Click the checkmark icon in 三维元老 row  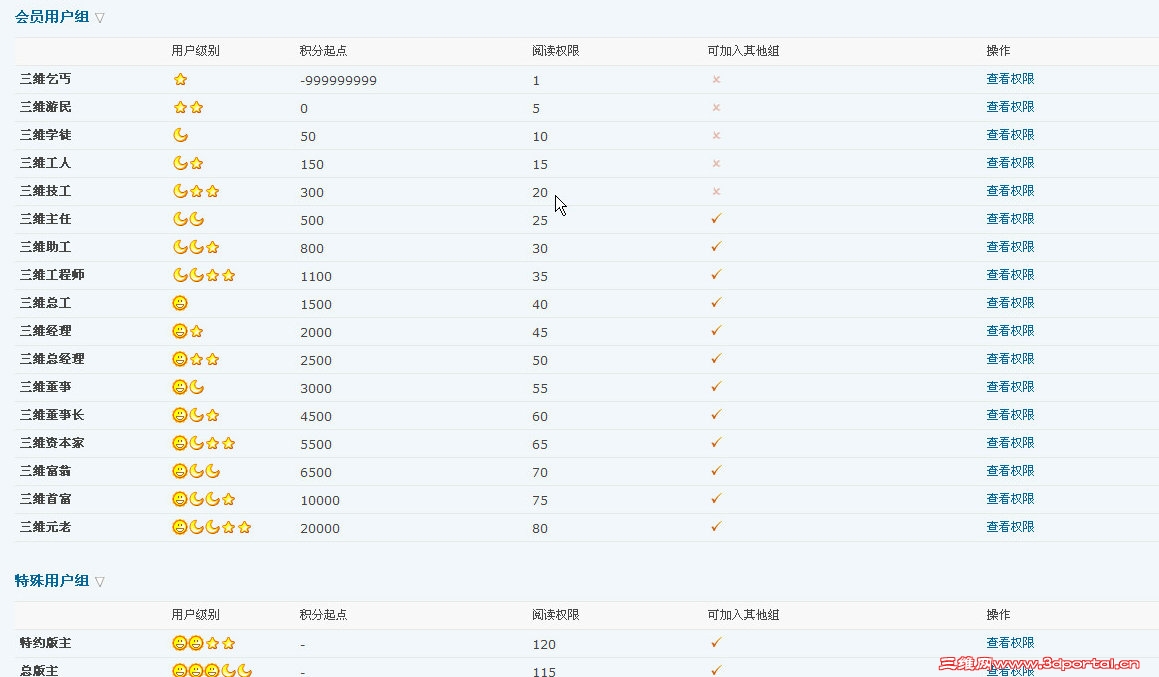pyautogui.click(x=716, y=527)
